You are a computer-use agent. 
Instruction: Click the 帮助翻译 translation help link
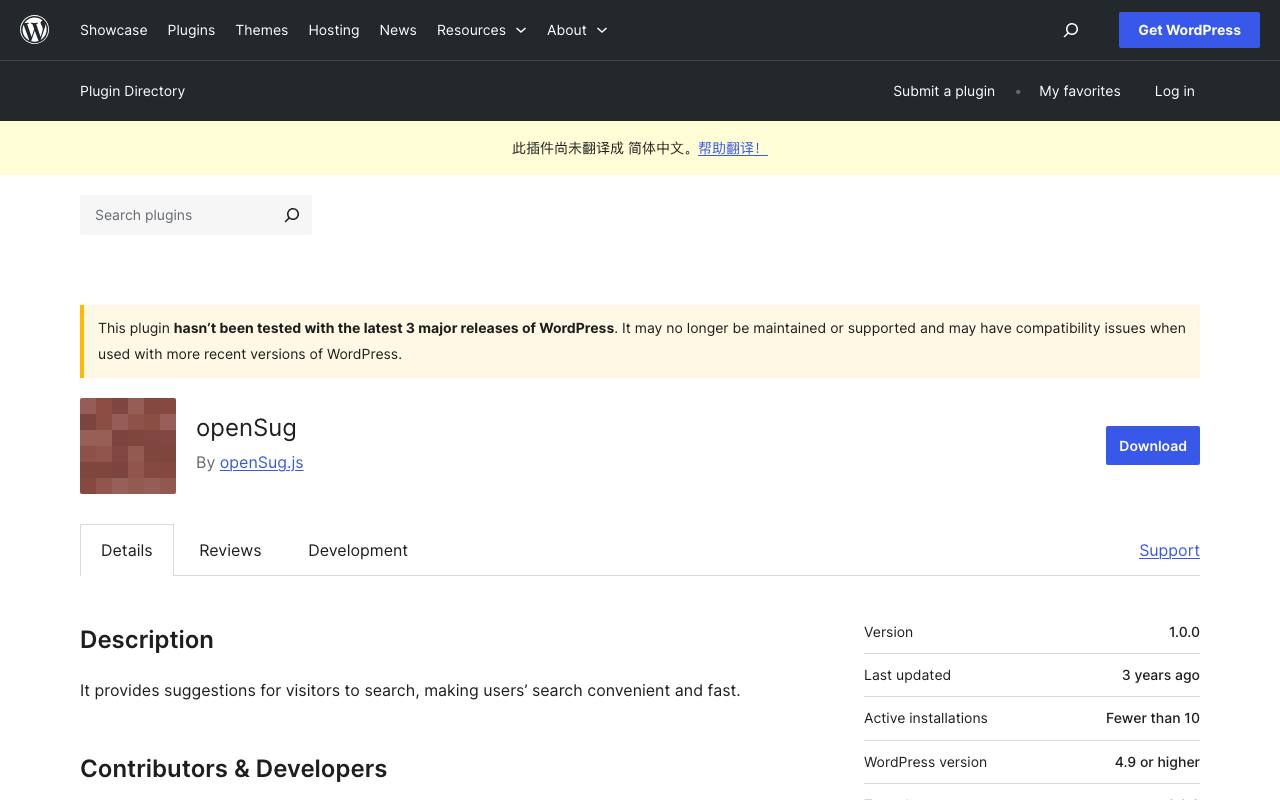click(733, 148)
